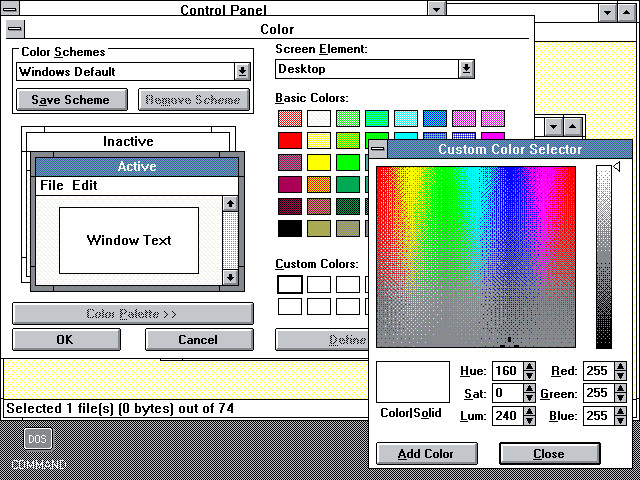Expand the Screen Element dropdown list
640x480 pixels.
click(x=466, y=69)
